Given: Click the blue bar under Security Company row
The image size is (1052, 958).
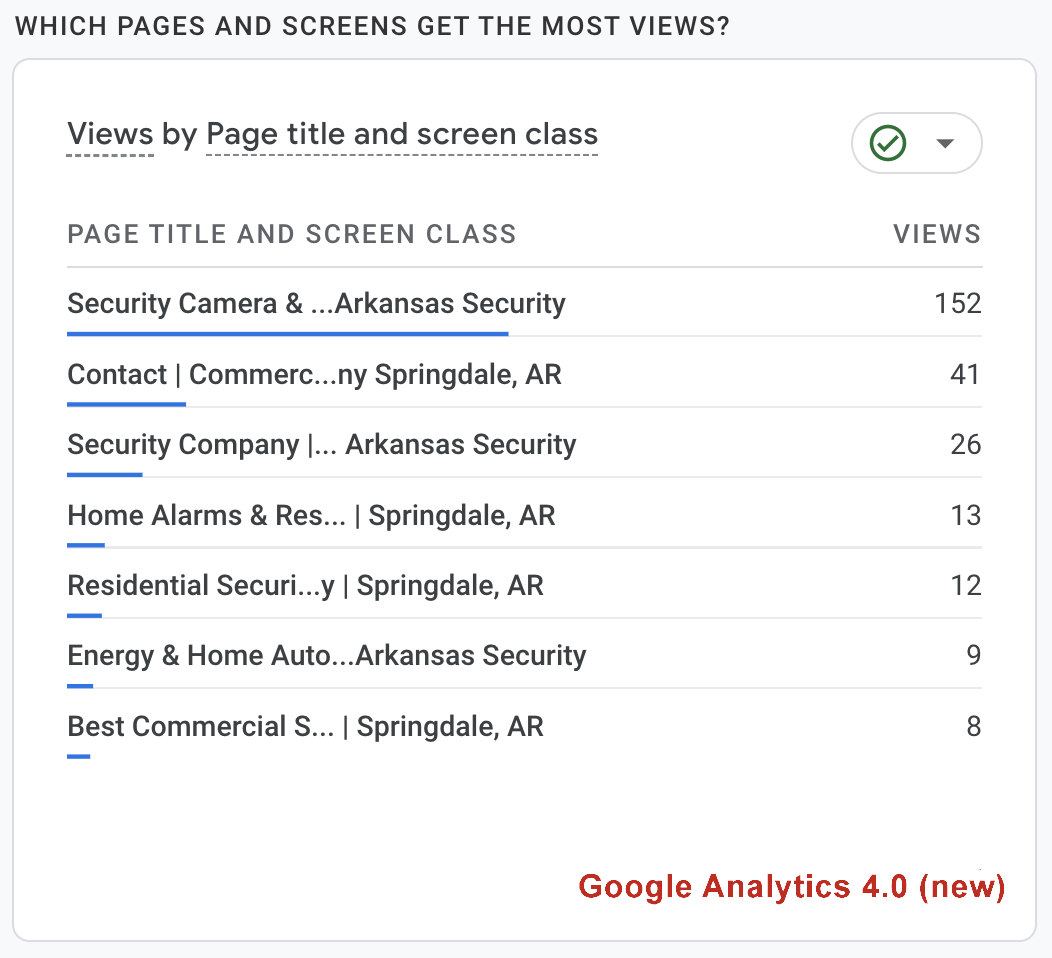Looking at the screenshot, I should pyautogui.click(x=105, y=475).
